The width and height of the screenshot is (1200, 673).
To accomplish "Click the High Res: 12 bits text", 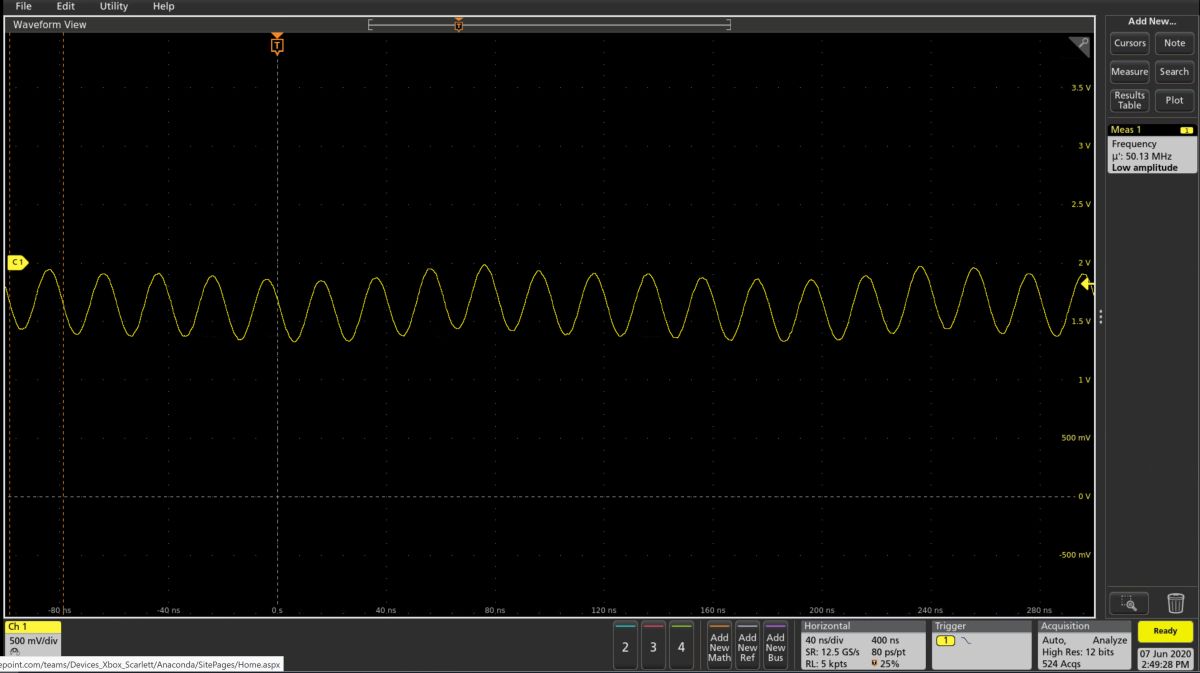I will click(x=1076, y=651).
